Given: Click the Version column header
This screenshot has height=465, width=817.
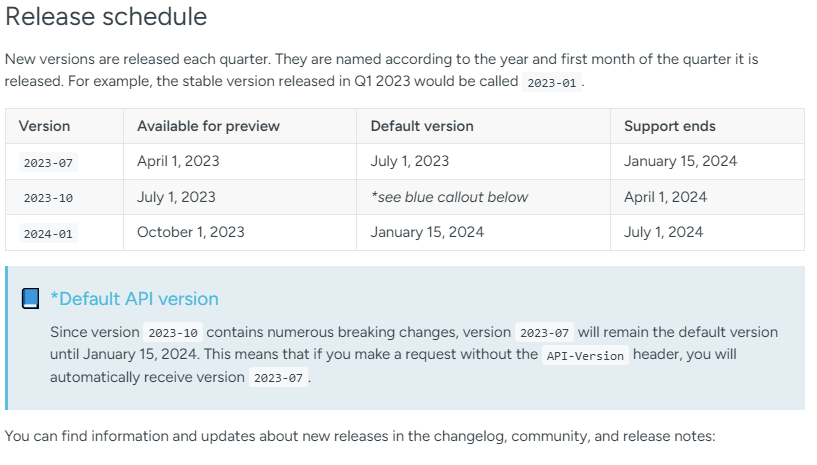Looking at the screenshot, I should pyautogui.click(x=44, y=126).
